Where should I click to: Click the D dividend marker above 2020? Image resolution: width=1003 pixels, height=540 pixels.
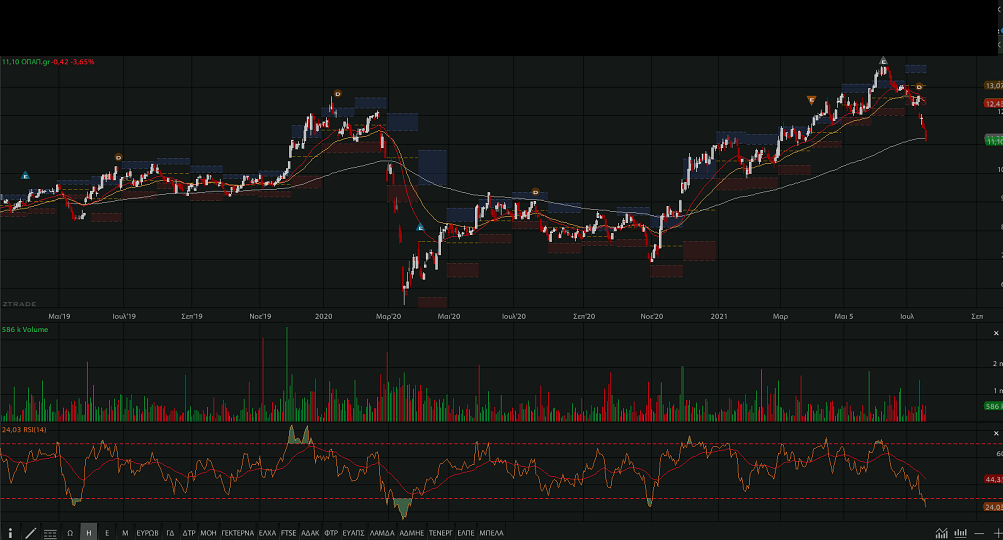[x=337, y=94]
